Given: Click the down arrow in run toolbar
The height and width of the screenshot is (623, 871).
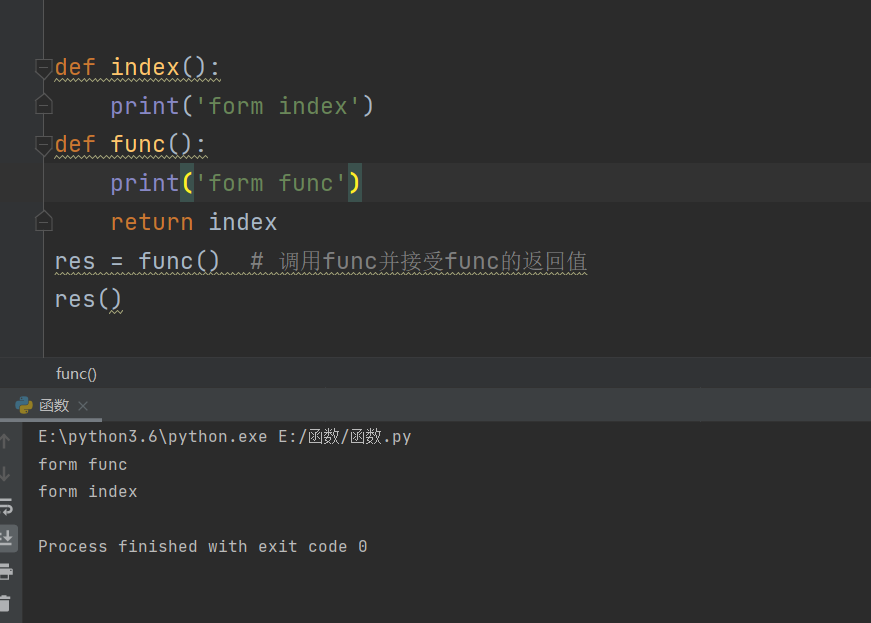Looking at the screenshot, I should [5, 474].
